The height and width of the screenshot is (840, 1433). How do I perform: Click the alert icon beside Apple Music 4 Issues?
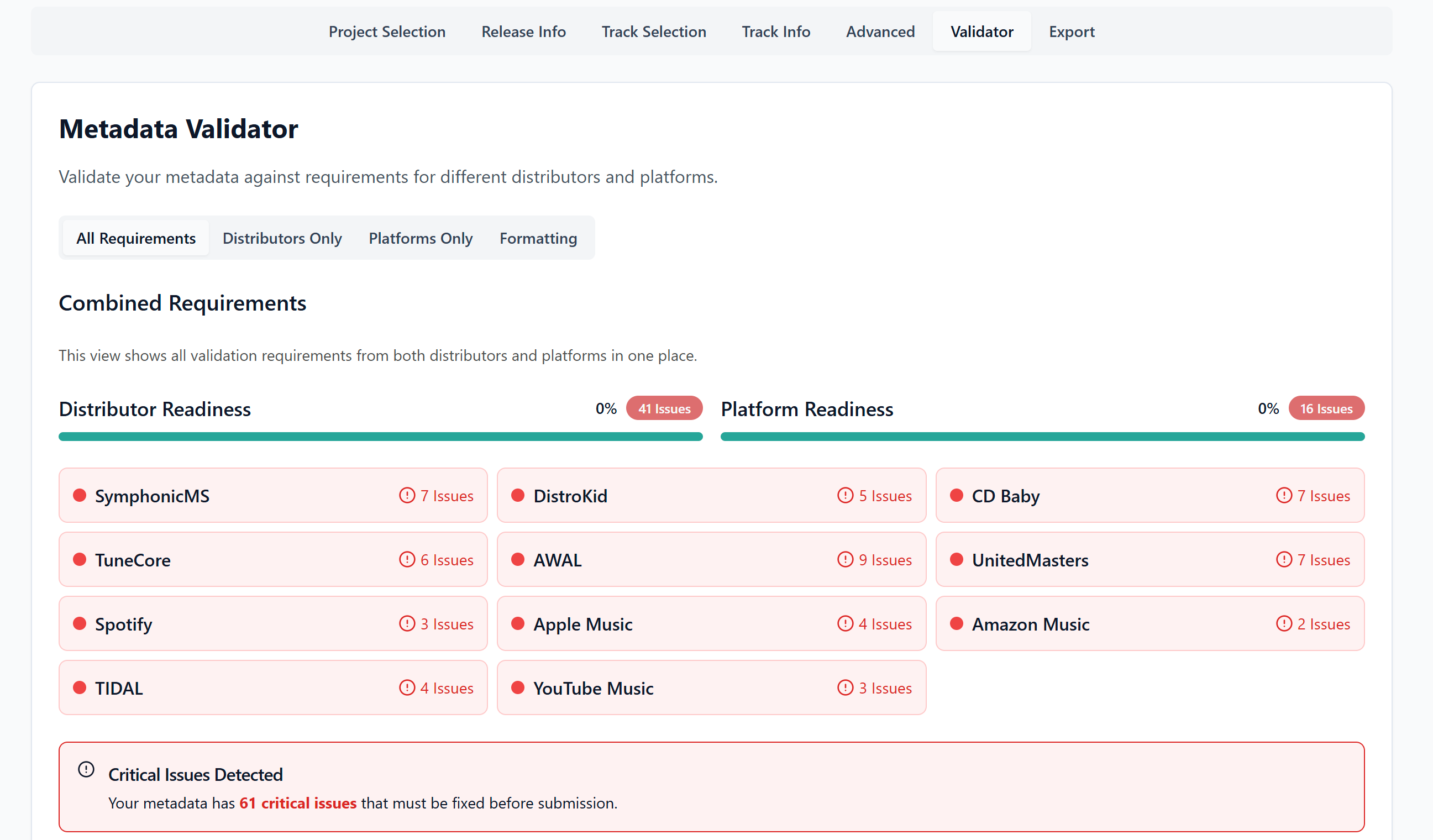(846, 624)
